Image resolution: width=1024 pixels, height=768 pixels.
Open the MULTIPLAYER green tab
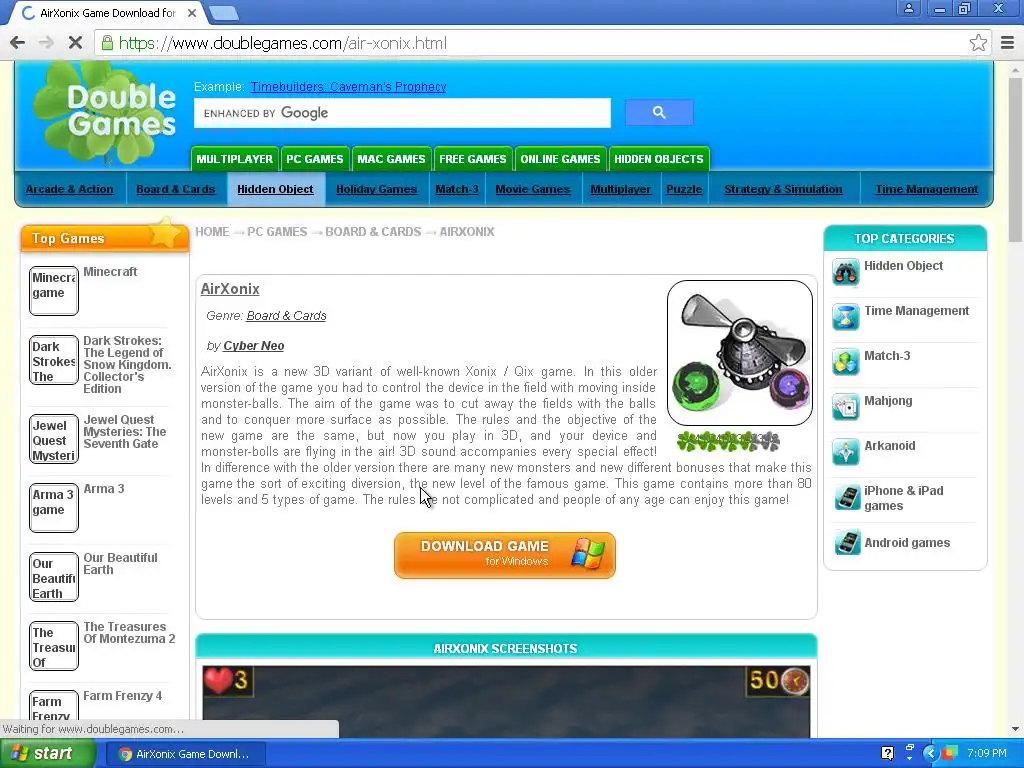234,159
